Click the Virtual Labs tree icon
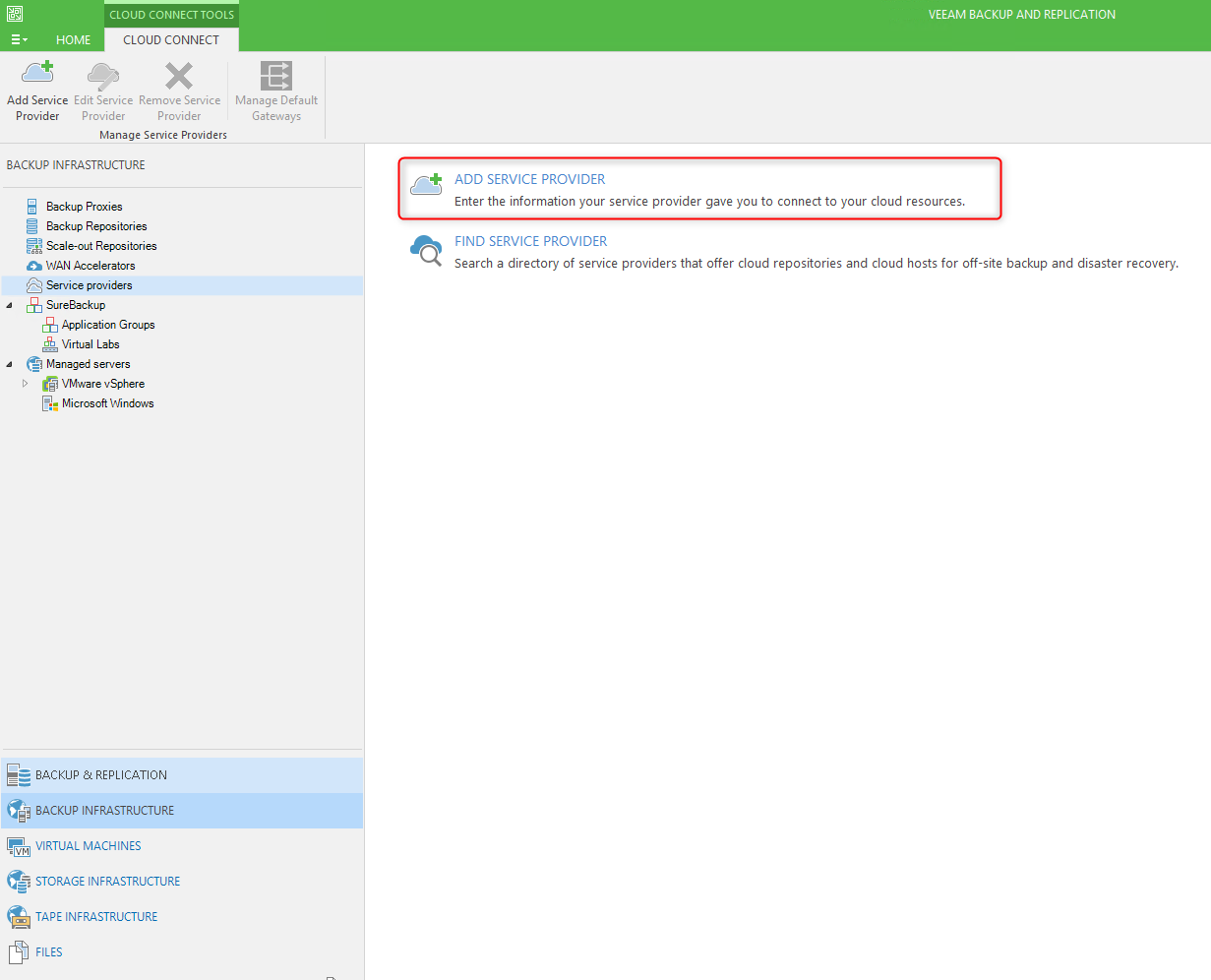The image size is (1211, 980). click(x=50, y=344)
